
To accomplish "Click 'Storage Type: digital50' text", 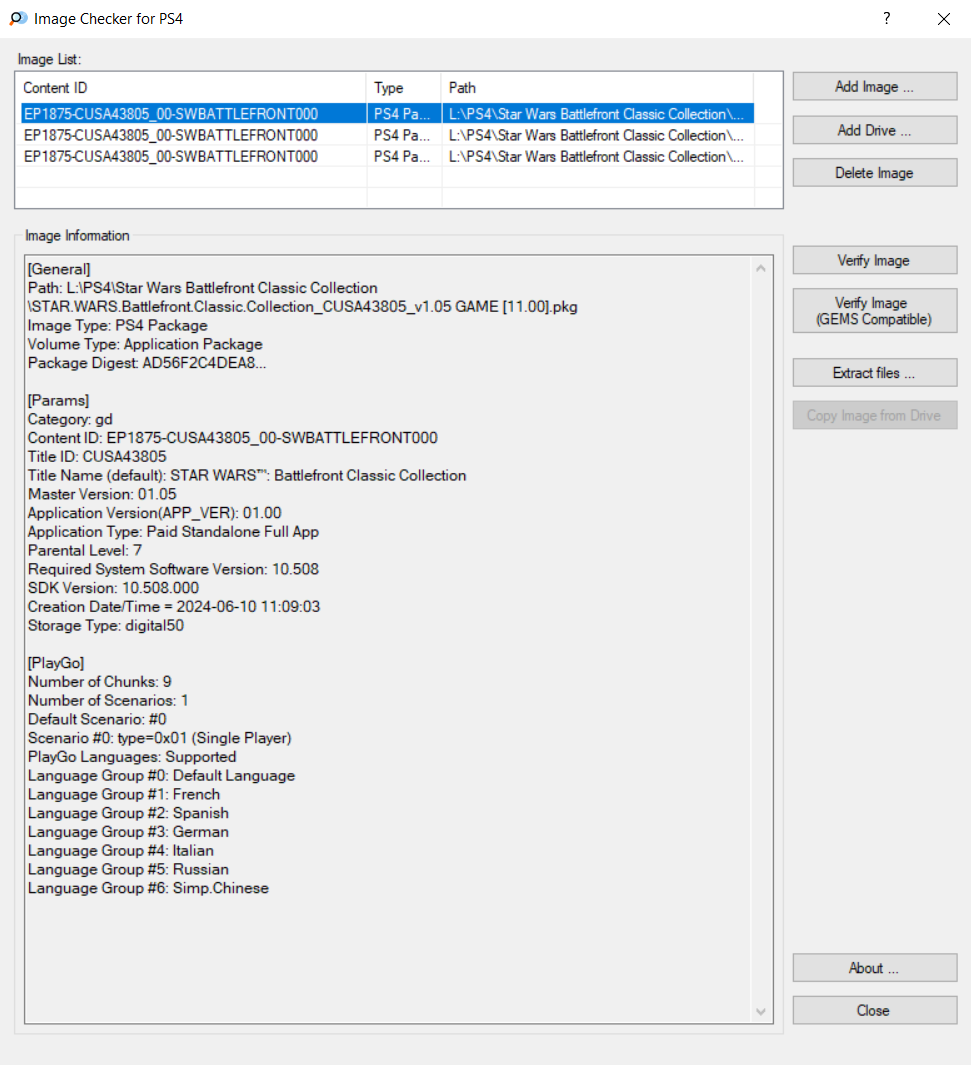I will [106, 626].
